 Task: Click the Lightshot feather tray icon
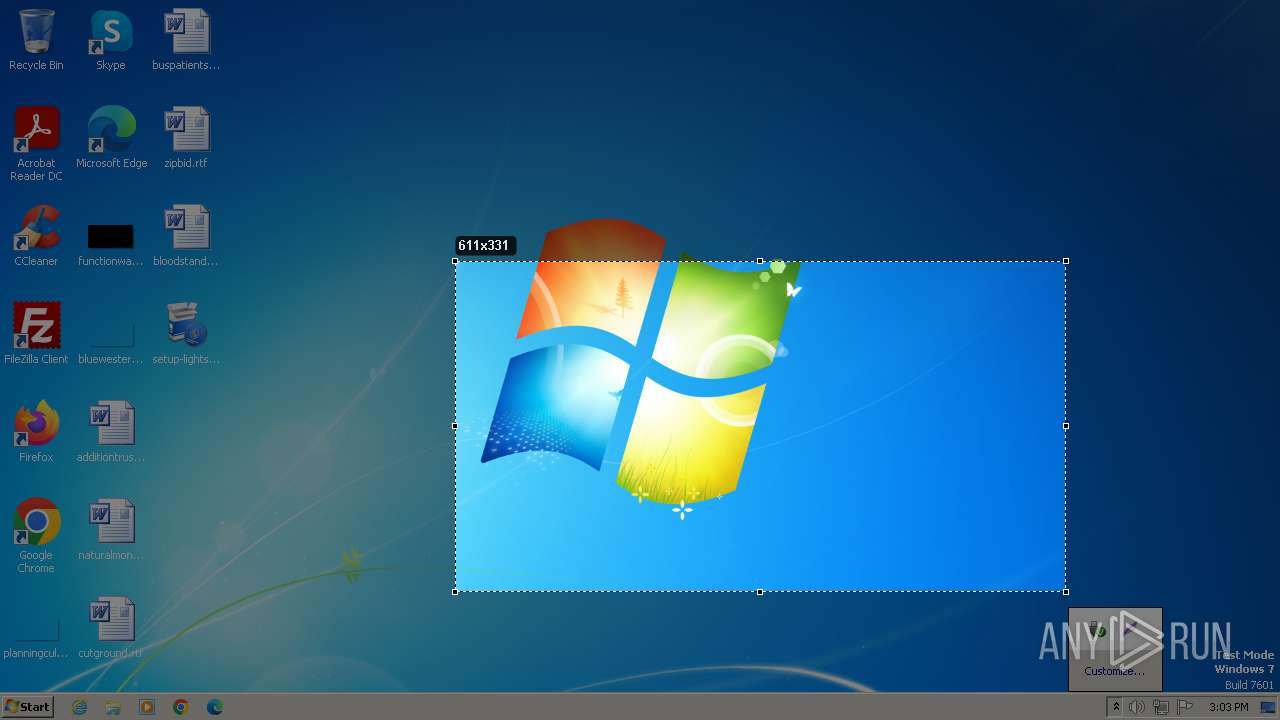pyautogui.click(x=1130, y=631)
